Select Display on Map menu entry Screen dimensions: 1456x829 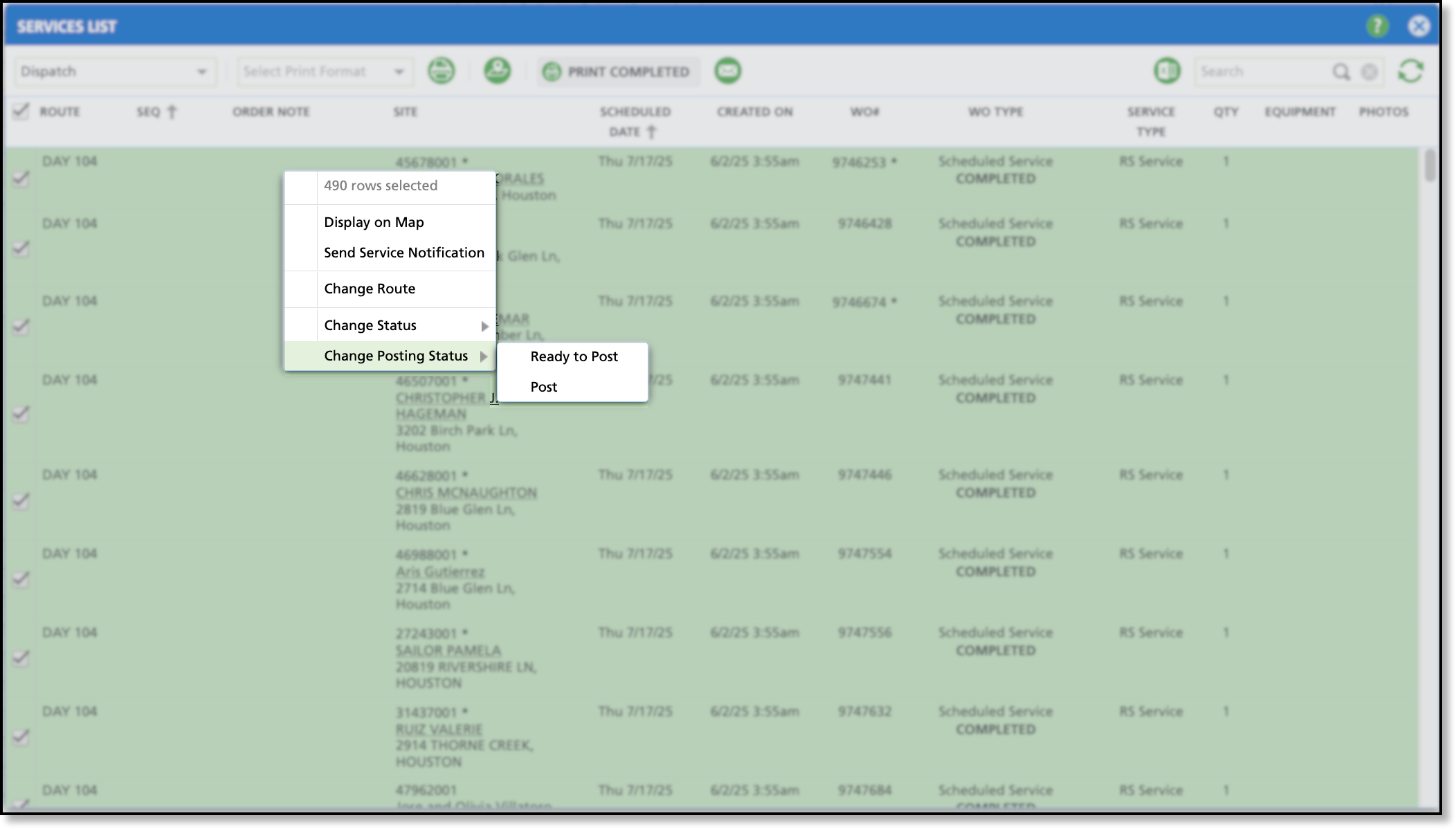click(x=374, y=222)
